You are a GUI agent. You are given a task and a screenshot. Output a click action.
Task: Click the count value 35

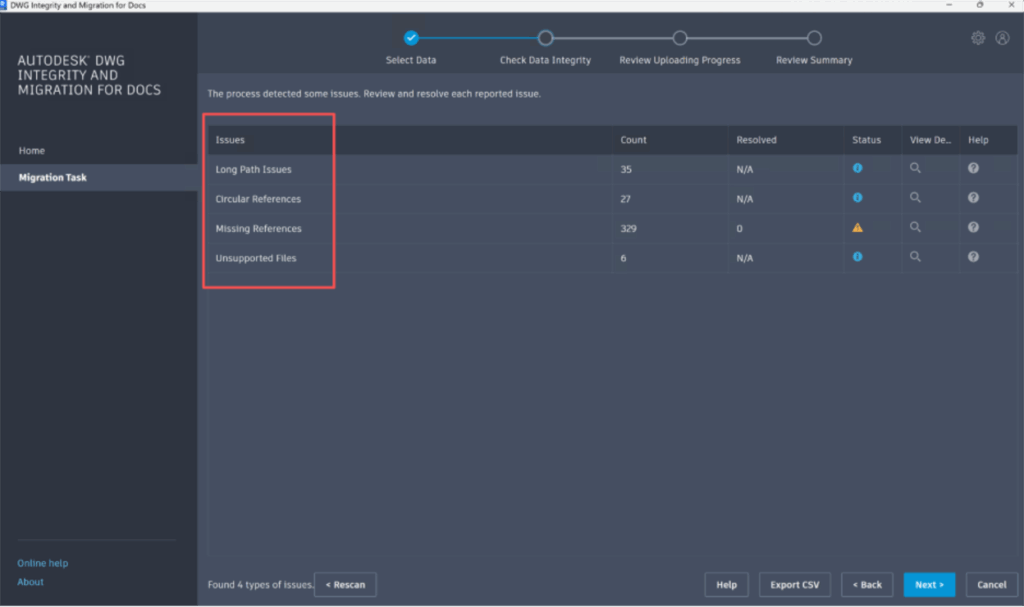point(626,169)
